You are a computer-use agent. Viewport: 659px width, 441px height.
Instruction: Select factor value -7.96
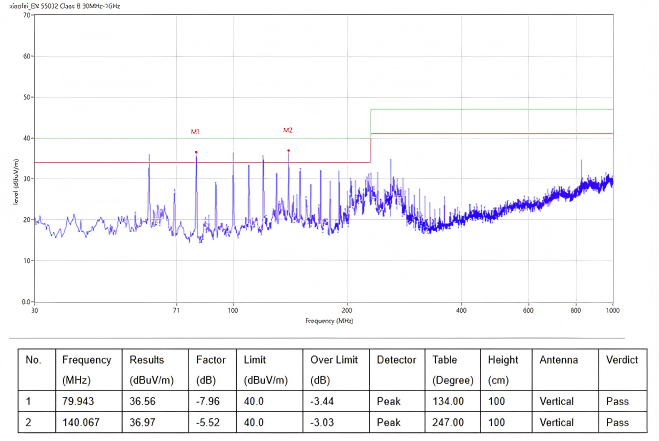point(208,401)
